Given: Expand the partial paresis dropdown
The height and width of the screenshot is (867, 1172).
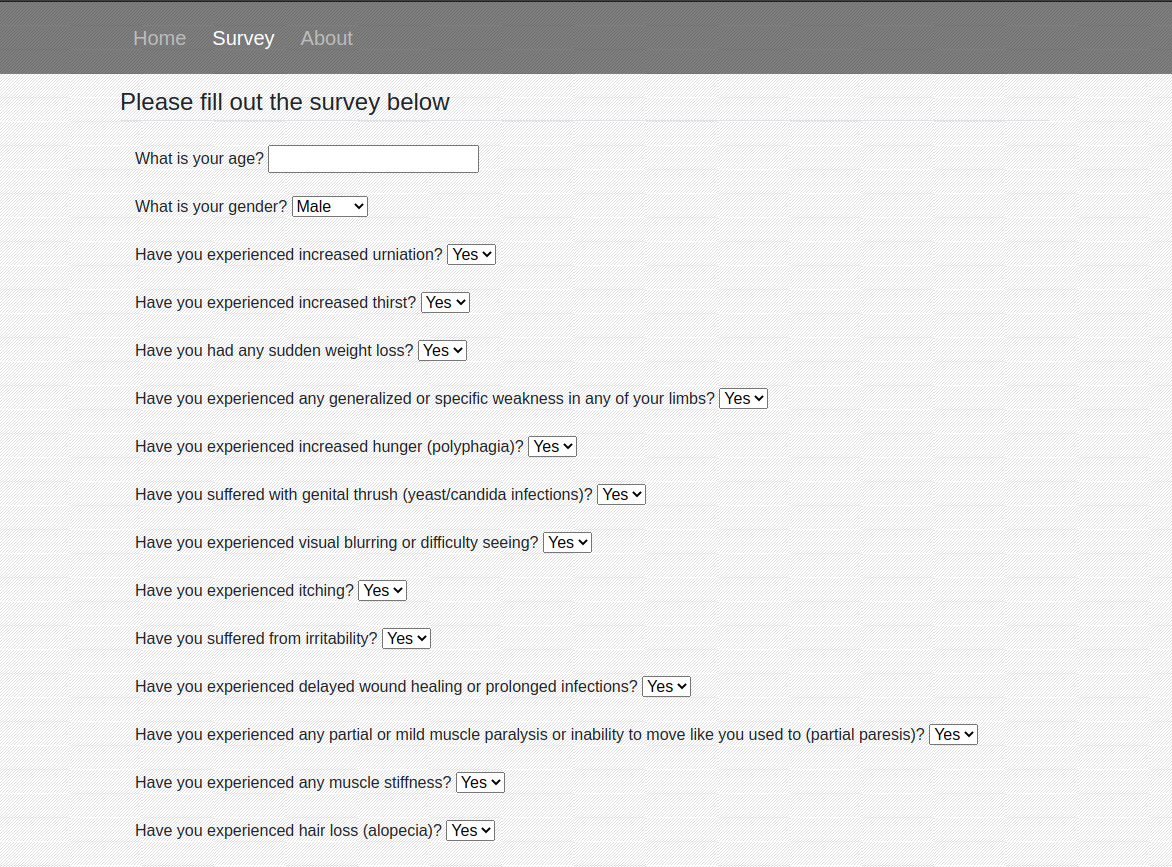Looking at the screenshot, I should [x=954, y=734].
